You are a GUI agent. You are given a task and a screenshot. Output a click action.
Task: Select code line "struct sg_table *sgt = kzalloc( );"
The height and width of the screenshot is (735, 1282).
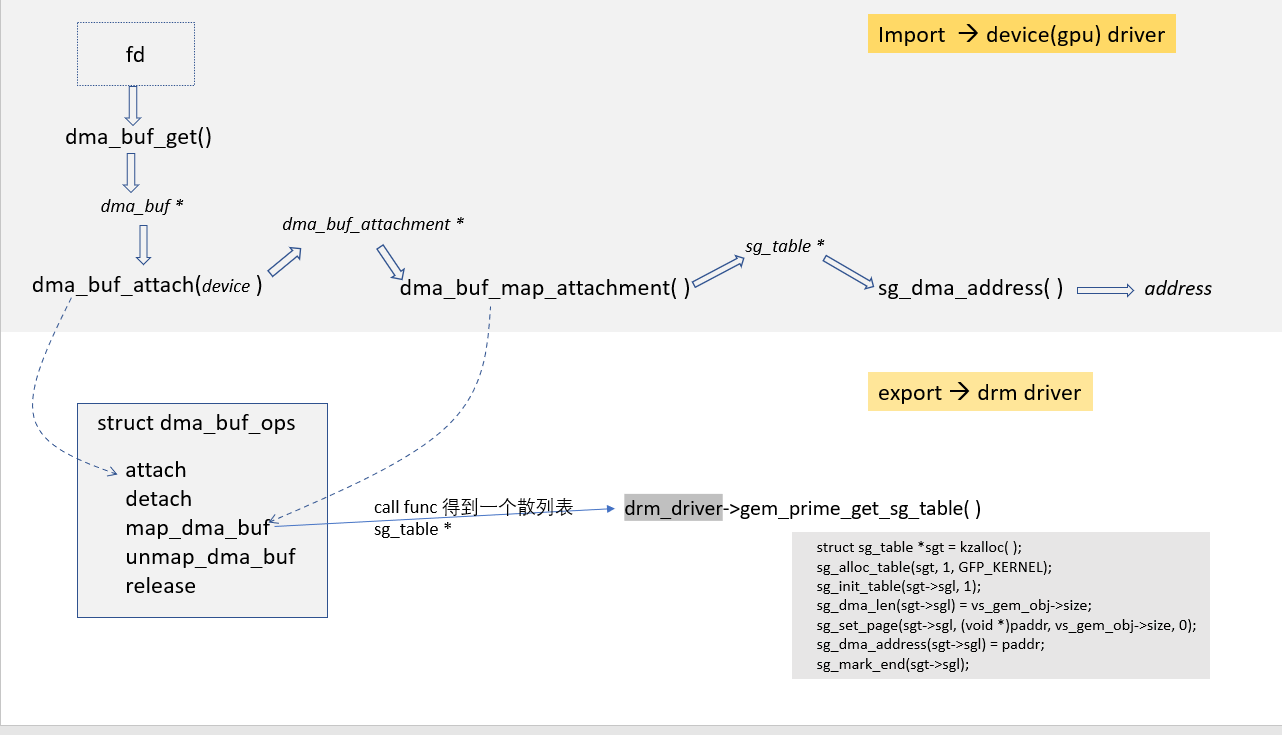(919, 547)
